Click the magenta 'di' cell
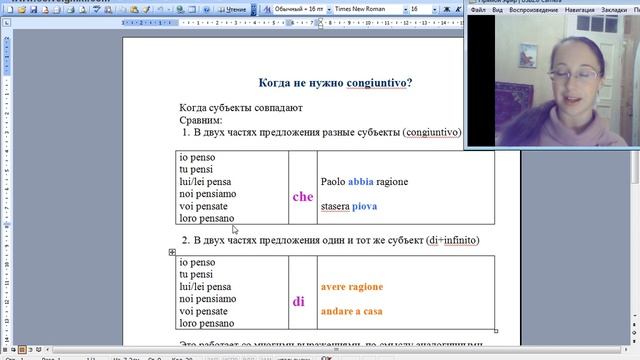Viewport: 640px width, 360px height. tap(298, 301)
